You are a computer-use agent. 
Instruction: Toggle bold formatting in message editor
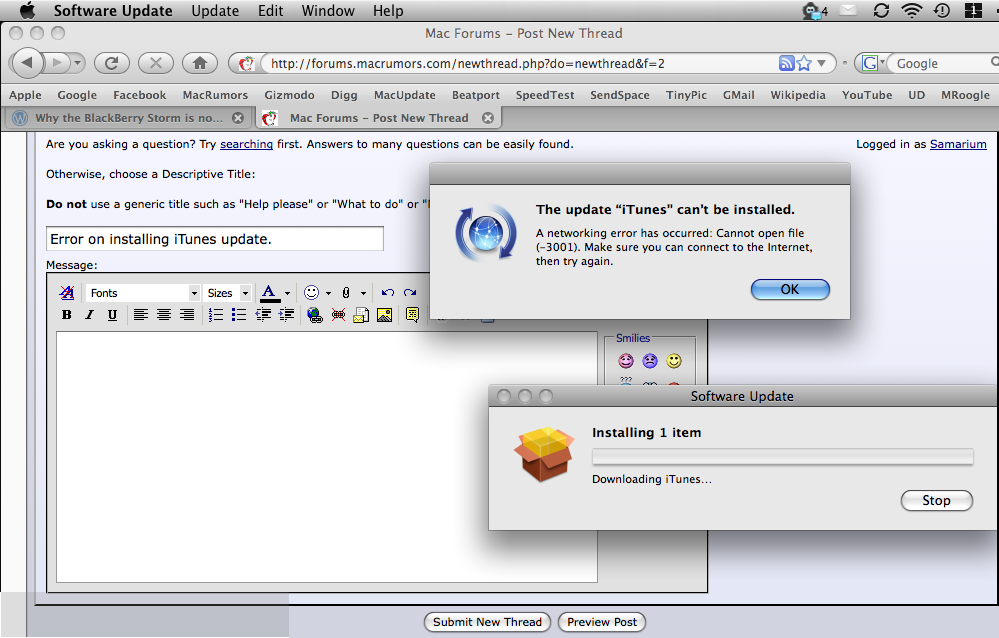point(66,315)
